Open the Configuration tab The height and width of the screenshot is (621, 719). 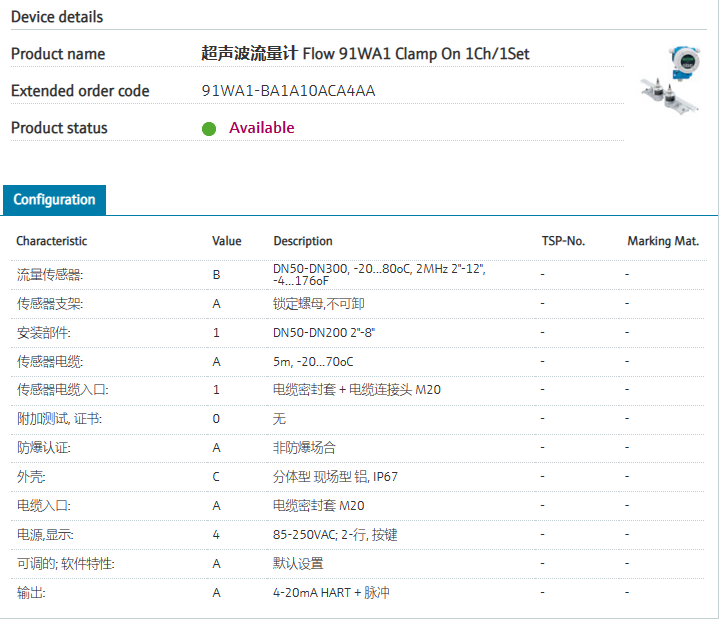(x=54, y=199)
